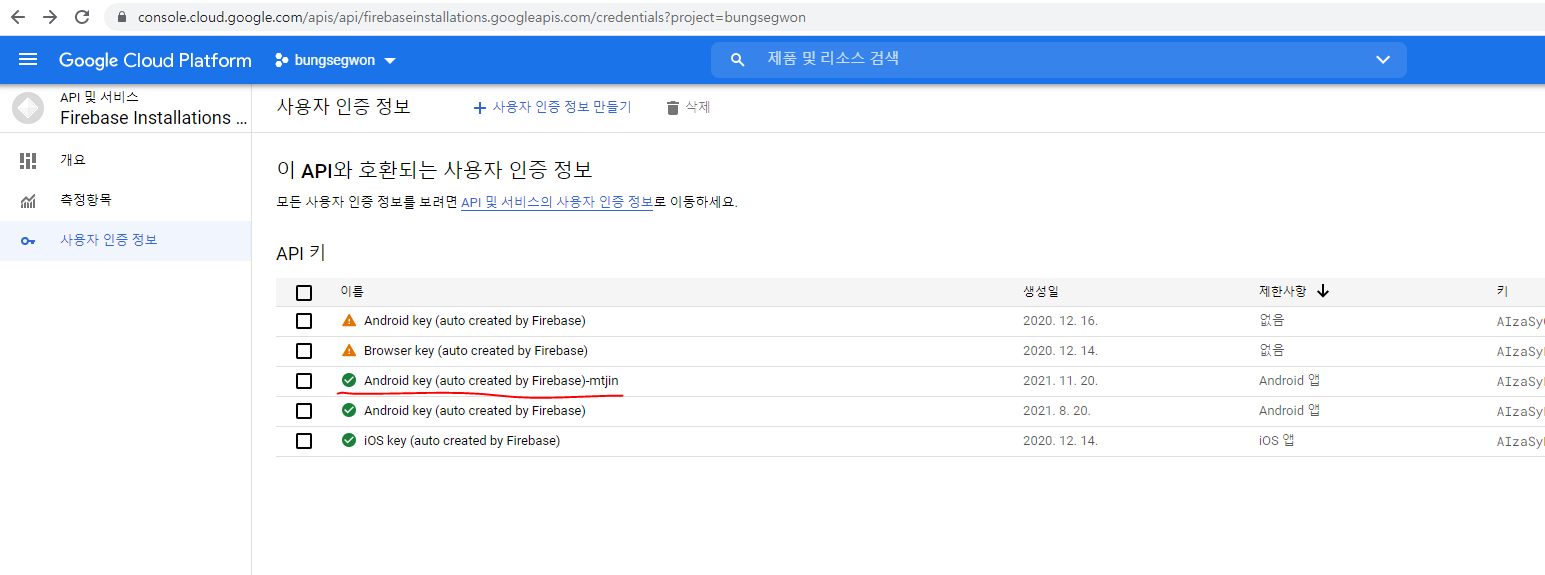This screenshot has height=575, width=1545.
Task: Open API 및 서비스의 사용자 인증 정보 link
Action: pos(557,201)
